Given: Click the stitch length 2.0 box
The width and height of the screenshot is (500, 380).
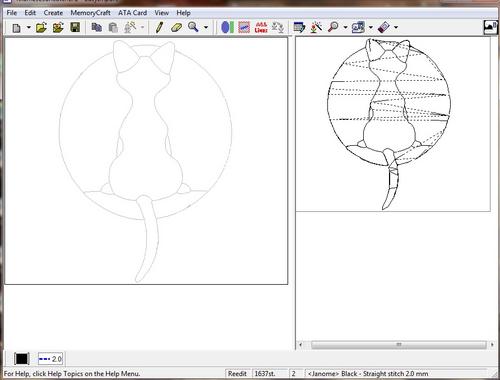Looking at the screenshot, I should [50, 359].
